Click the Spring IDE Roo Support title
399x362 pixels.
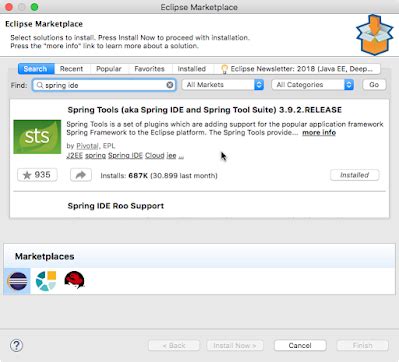pyautogui.click(x=116, y=206)
